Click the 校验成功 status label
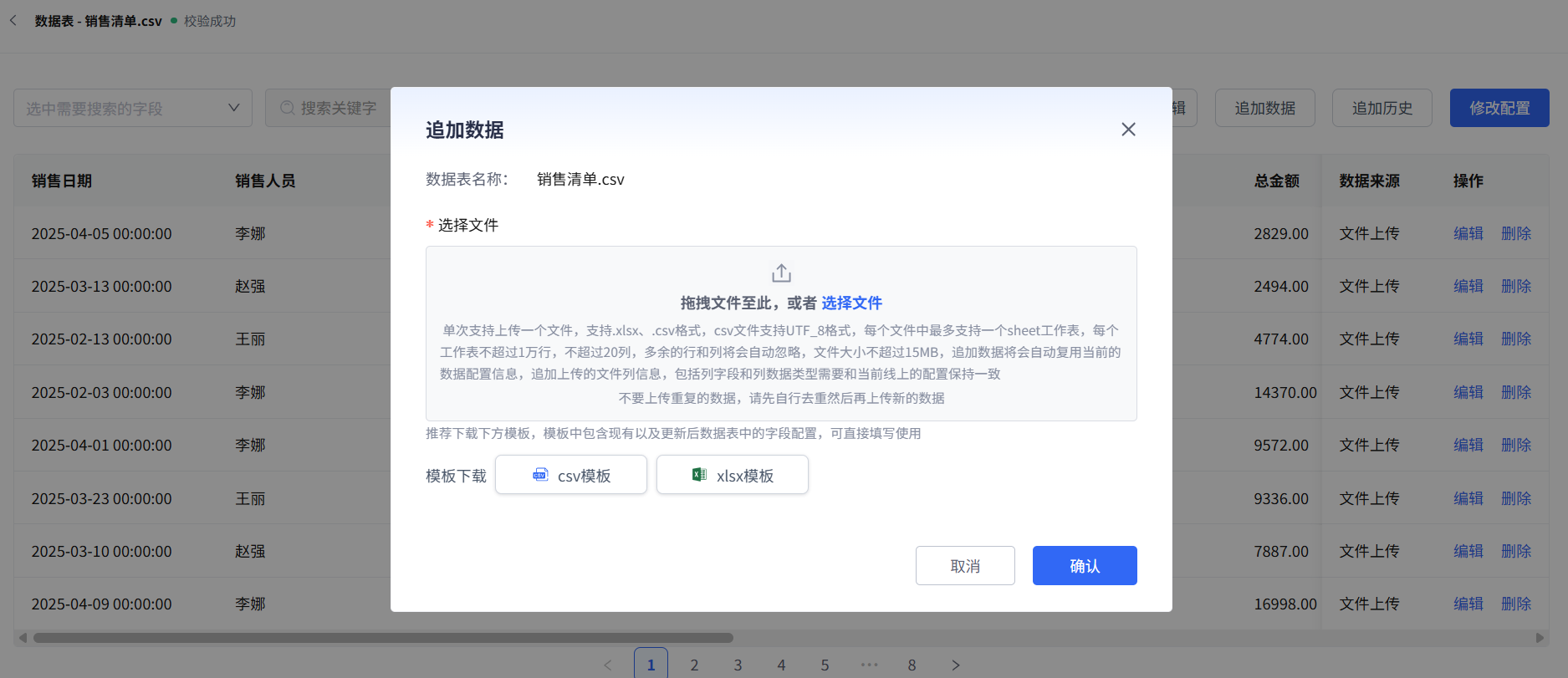Image resolution: width=1568 pixels, height=678 pixels. point(210,21)
